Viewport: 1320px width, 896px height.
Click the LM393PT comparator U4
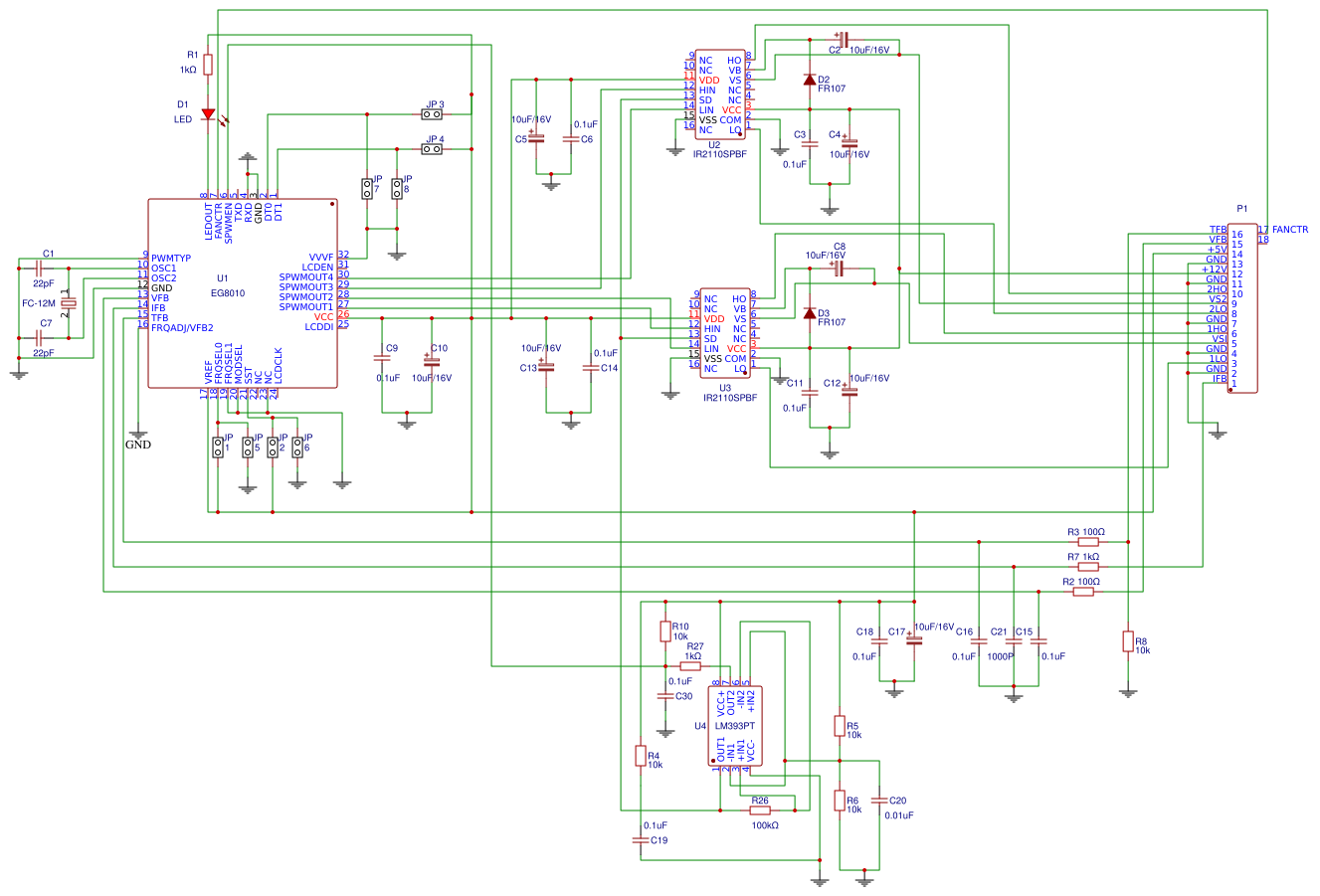click(736, 726)
